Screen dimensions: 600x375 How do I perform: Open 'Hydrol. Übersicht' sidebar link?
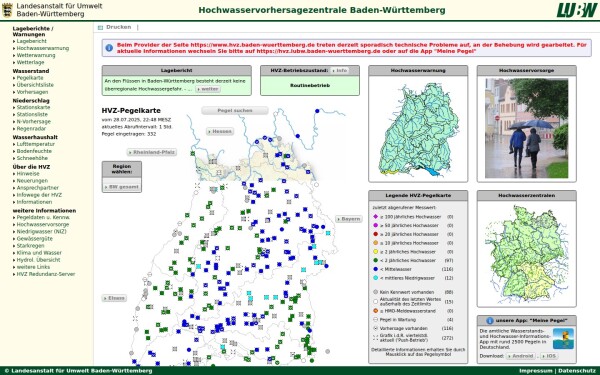point(38,260)
